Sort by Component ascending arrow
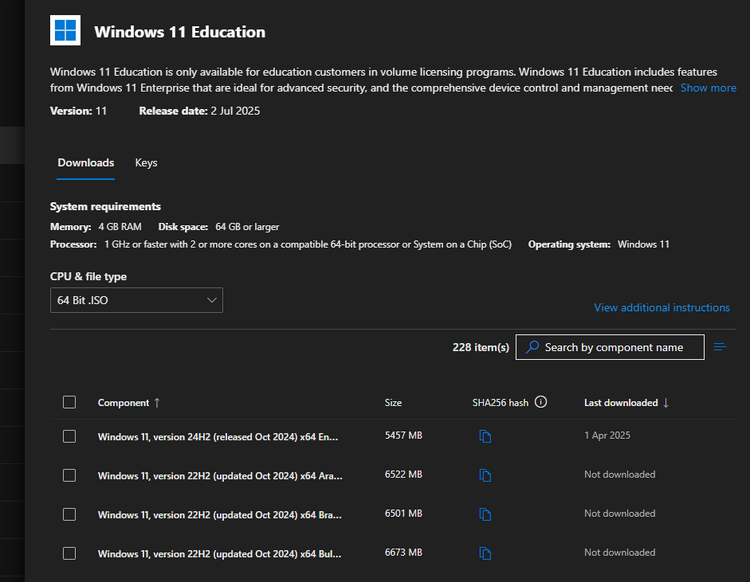This screenshot has height=582, width=750. coord(157,403)
